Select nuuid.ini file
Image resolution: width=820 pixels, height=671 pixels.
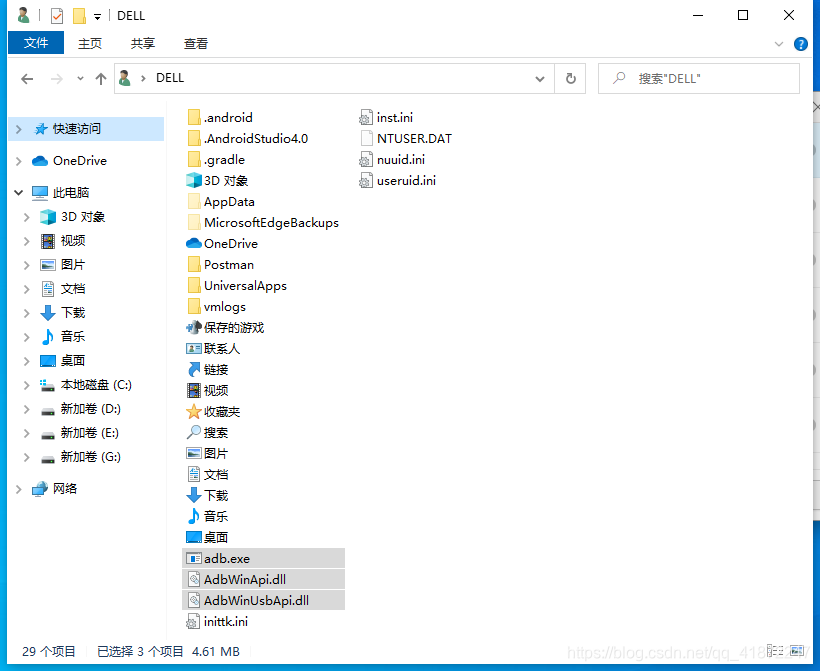pos(392,159)
